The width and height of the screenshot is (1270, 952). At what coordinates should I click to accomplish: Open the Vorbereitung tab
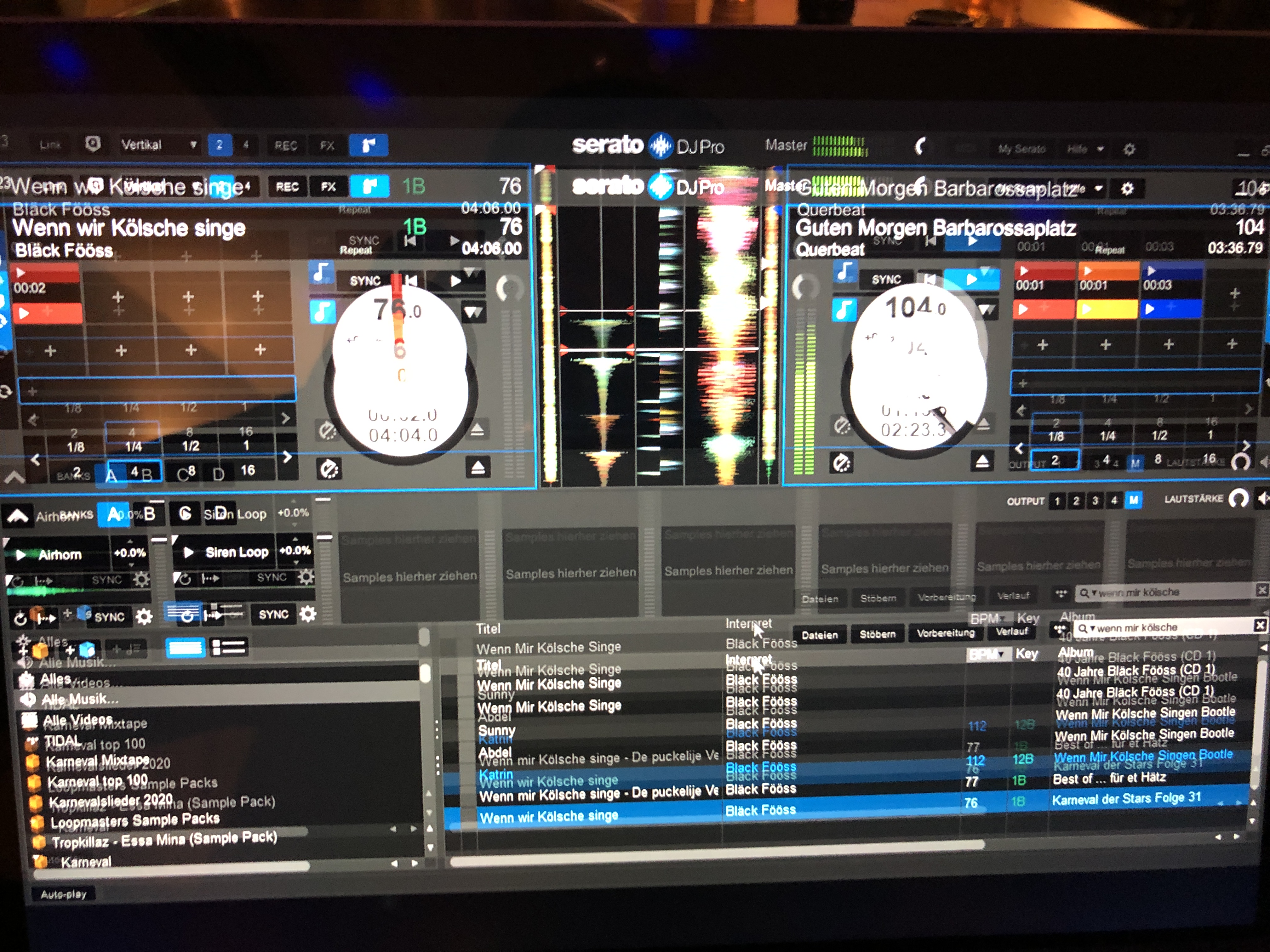[x=945, y=633]
